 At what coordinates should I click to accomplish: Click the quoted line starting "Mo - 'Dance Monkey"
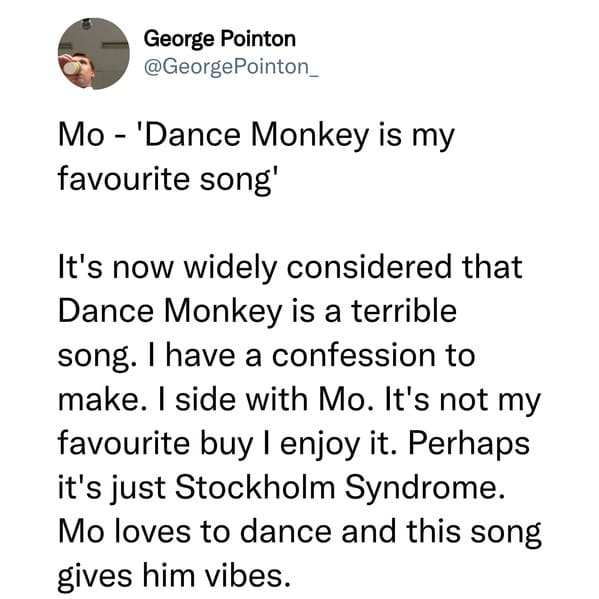(256, 135)
